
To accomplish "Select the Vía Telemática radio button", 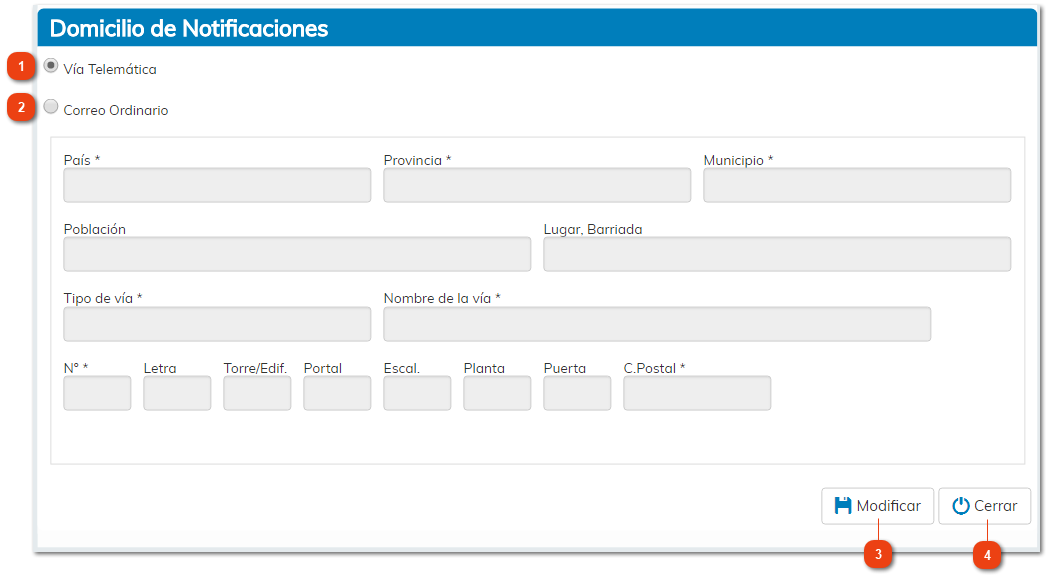I will 50,65.
